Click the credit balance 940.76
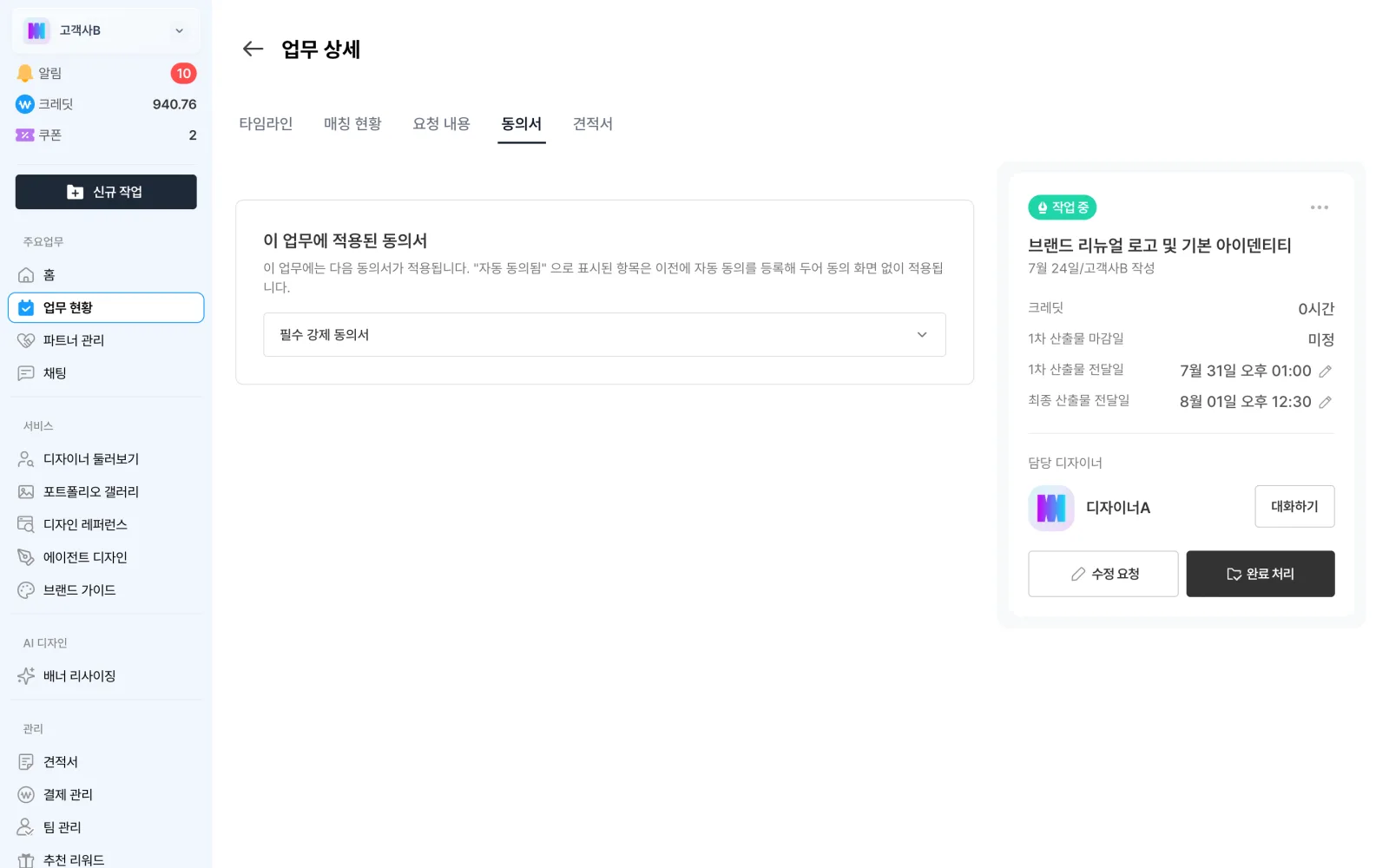This screenshot has height=868, width=1389. (174, 104)
